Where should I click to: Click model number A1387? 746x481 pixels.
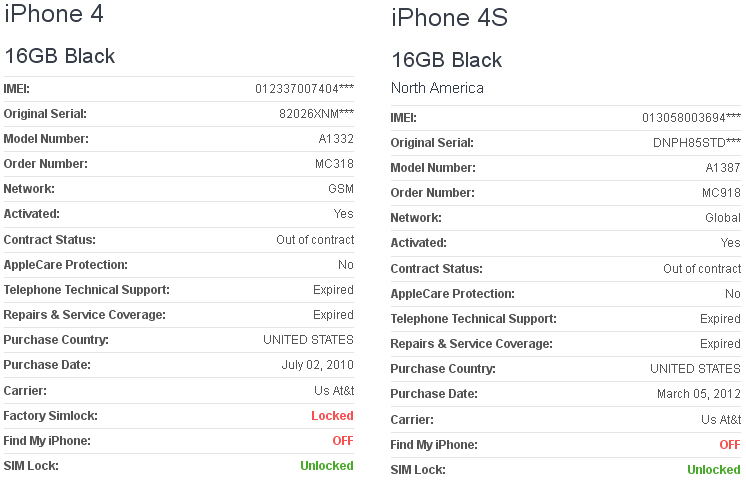click(x=723, y=168)
